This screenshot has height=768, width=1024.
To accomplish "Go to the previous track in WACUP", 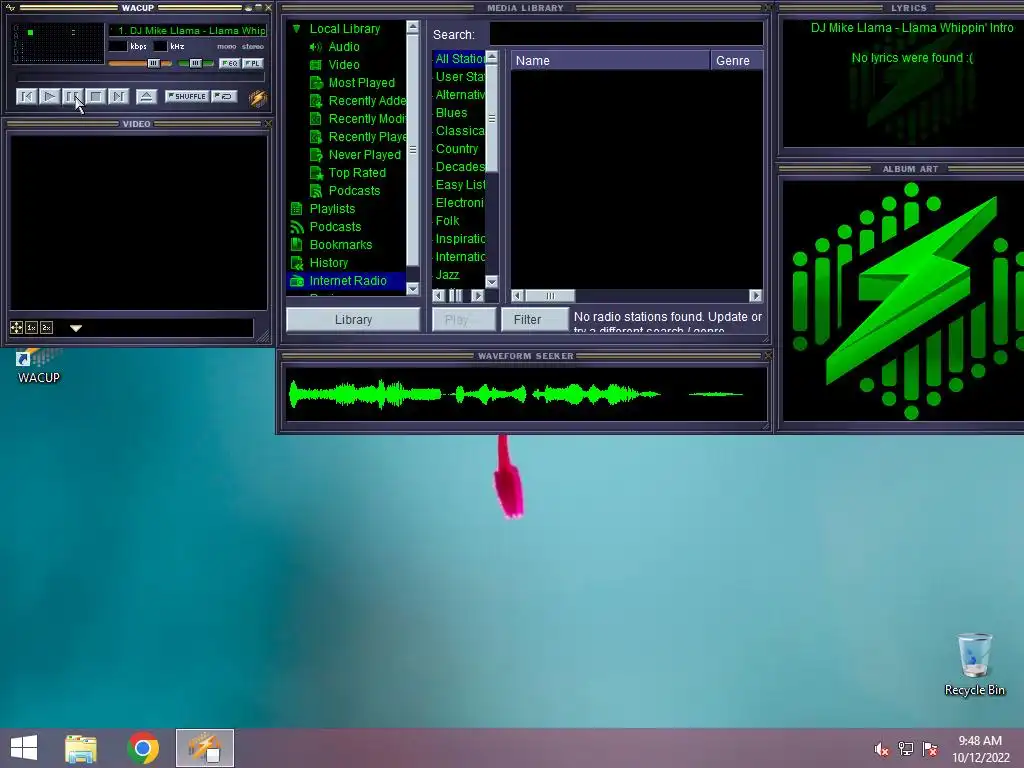I will [x=26, y=97].
